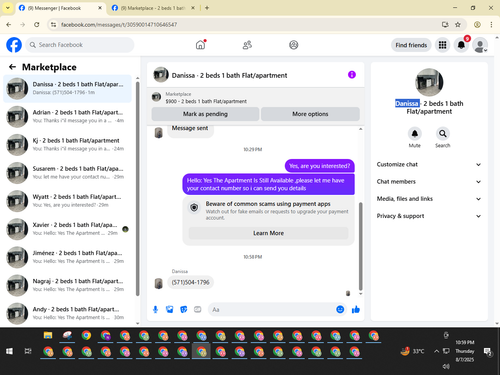The image size is (500, 375).
Task: Open the Groups icon in top navigation
Action: [293, 45]
